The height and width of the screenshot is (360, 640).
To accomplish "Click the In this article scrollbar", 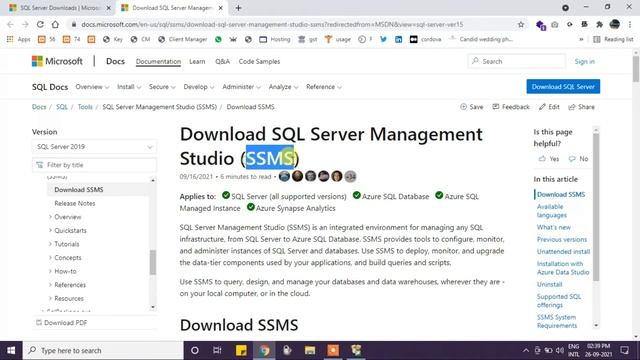I will (596, 207).
